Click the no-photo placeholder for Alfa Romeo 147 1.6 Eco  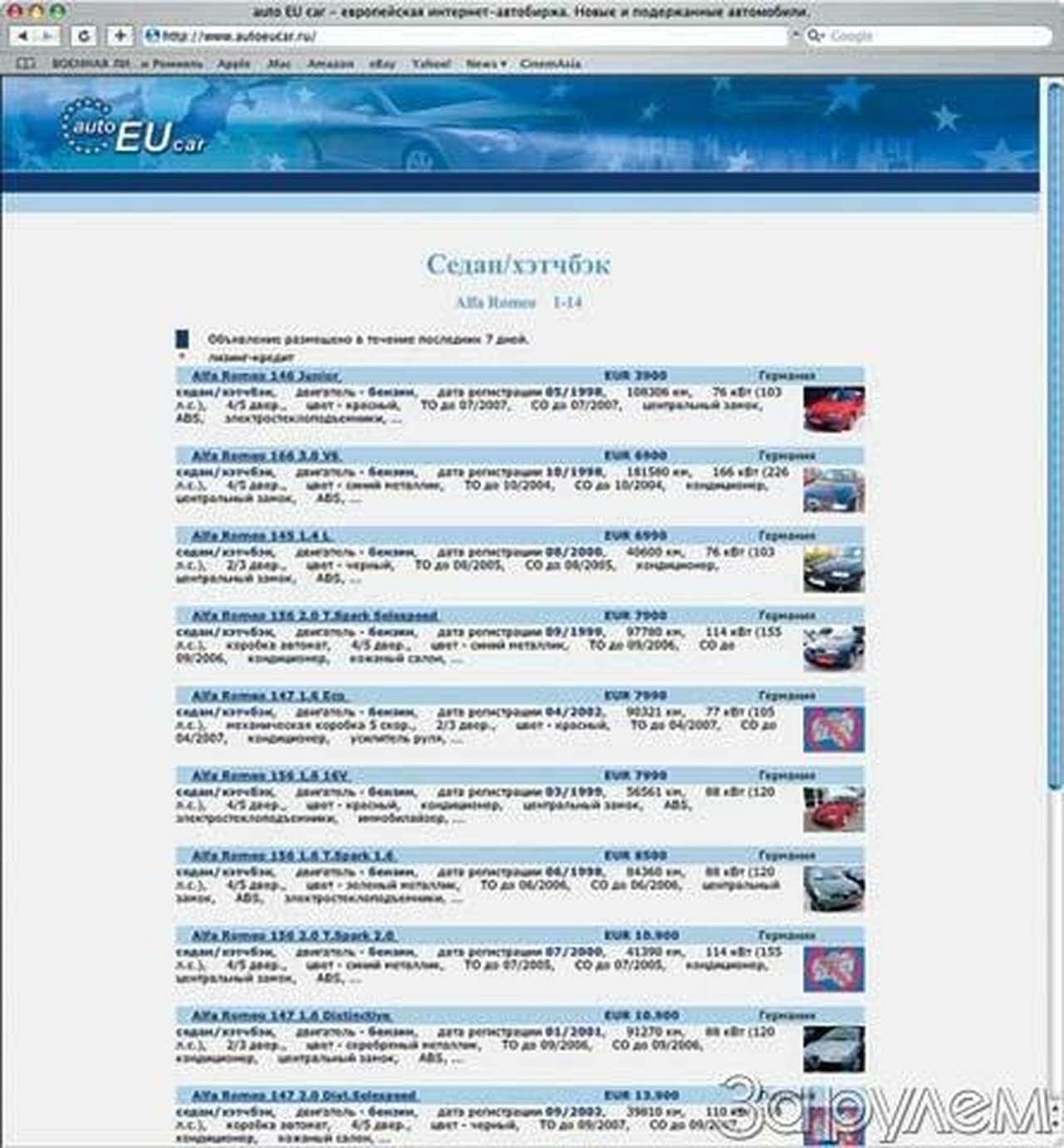[833, 729]
